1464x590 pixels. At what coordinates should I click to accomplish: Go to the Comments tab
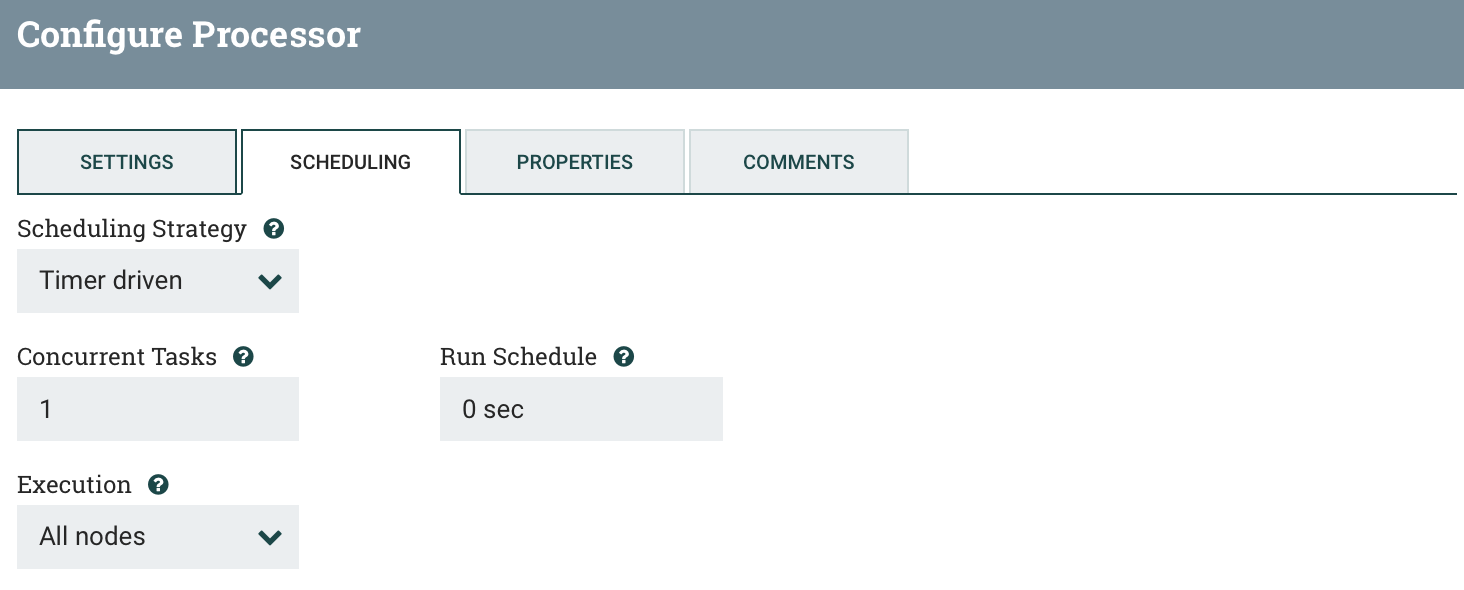tap(799, 162)
